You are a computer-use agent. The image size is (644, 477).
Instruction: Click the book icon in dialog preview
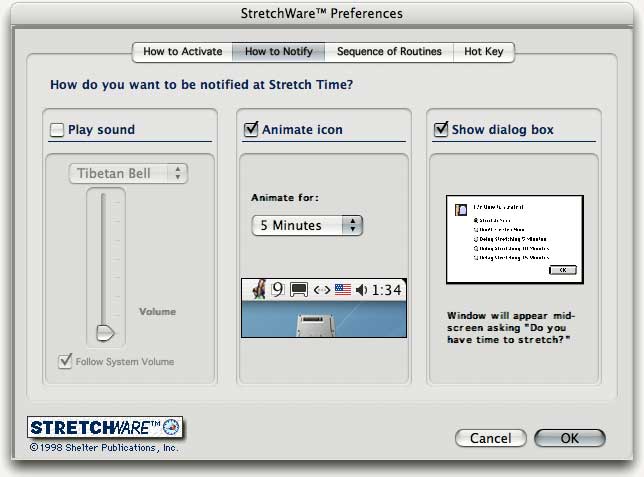[461, 210]
